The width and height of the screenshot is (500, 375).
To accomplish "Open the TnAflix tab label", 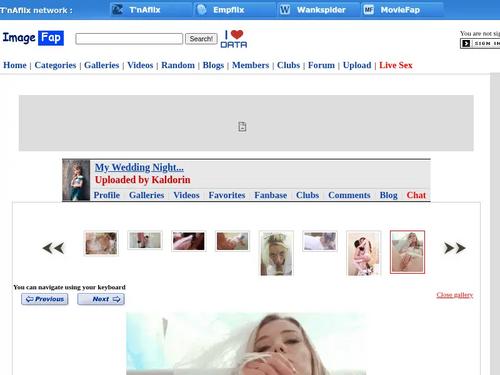I will (x=145, y=10).
